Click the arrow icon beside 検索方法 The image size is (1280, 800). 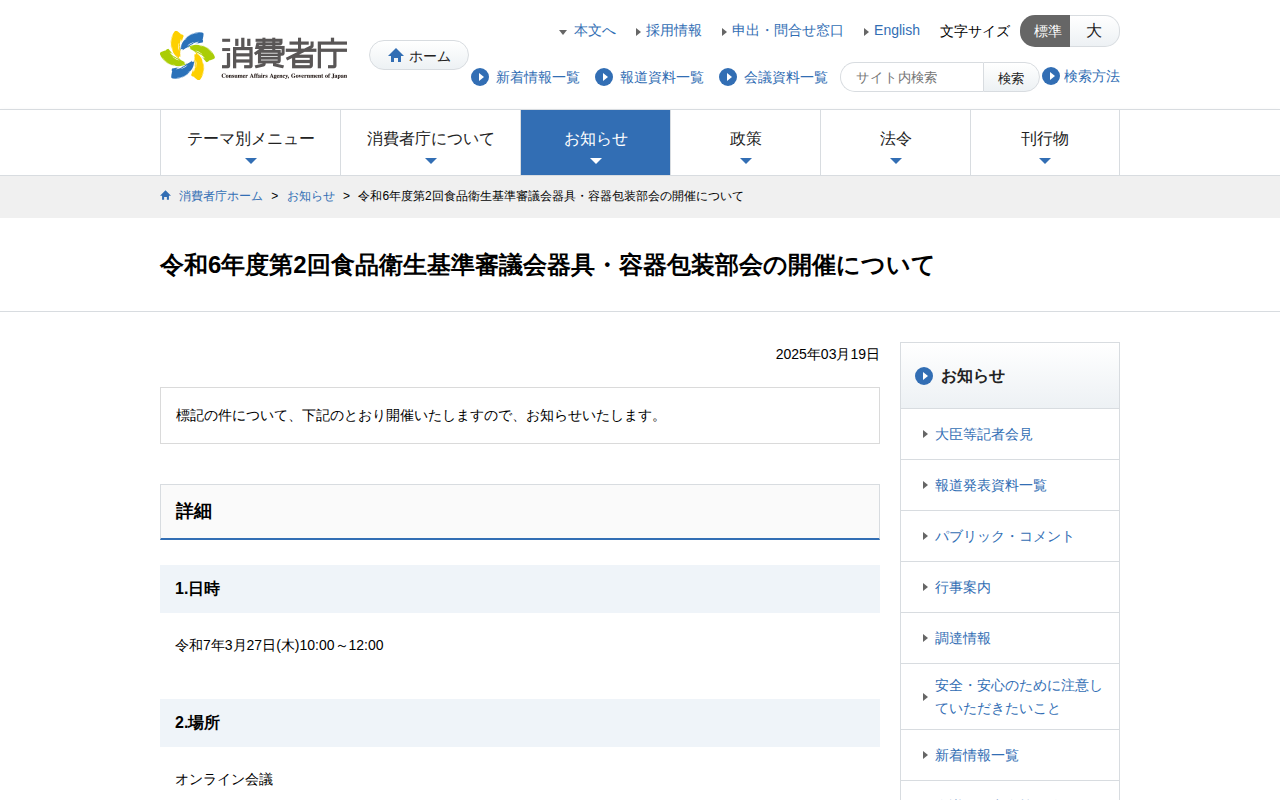coord(1051,76)
